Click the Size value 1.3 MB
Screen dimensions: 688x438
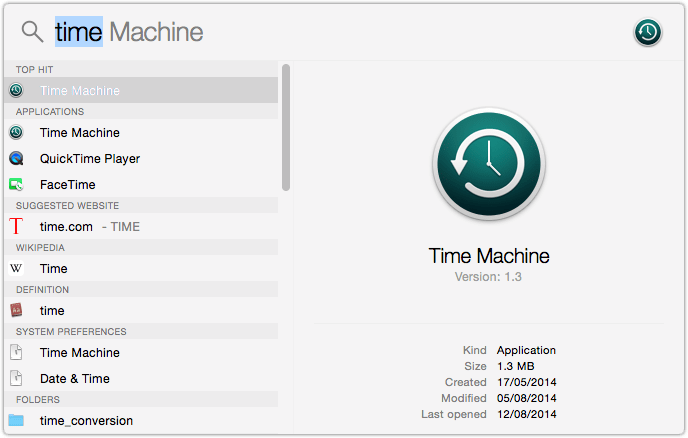(516, 366)
